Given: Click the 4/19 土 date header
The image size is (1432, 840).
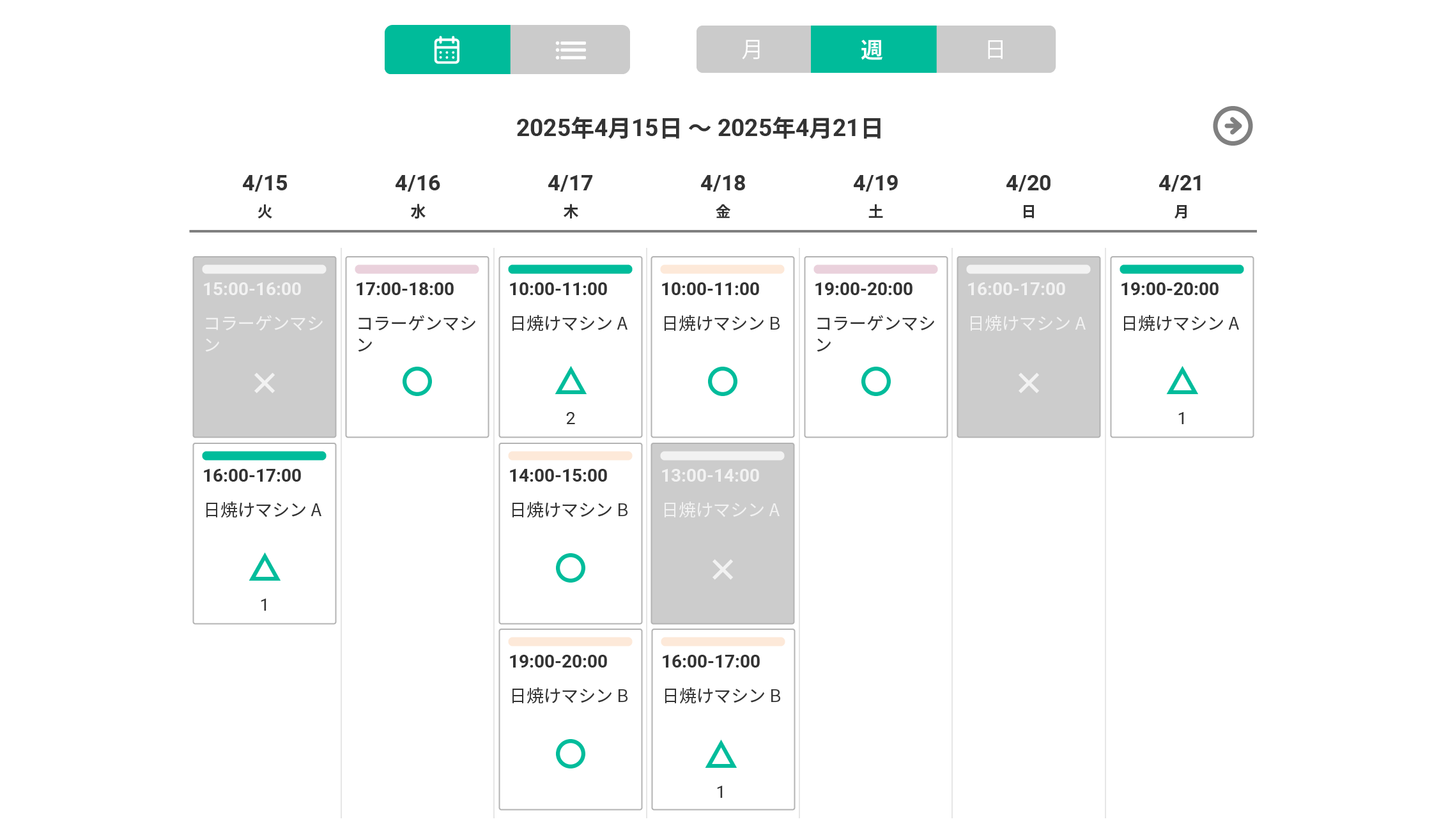Looking at the screenshot, I should (x=875, y=195).
